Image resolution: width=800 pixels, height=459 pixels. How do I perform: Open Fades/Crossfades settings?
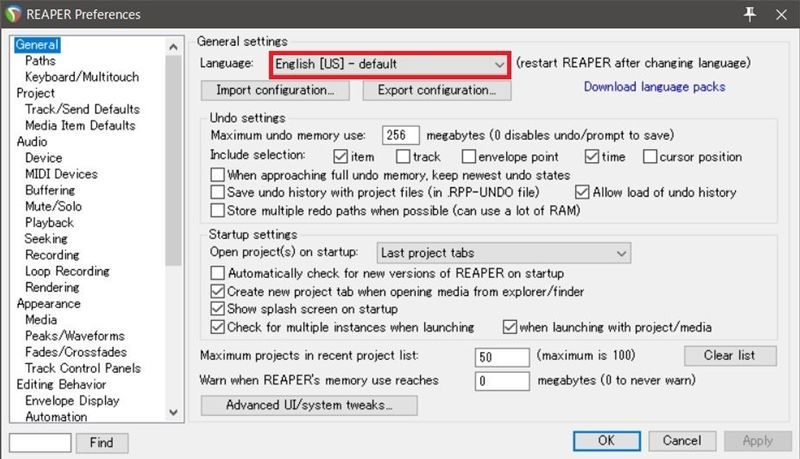[x=76, y=352]
